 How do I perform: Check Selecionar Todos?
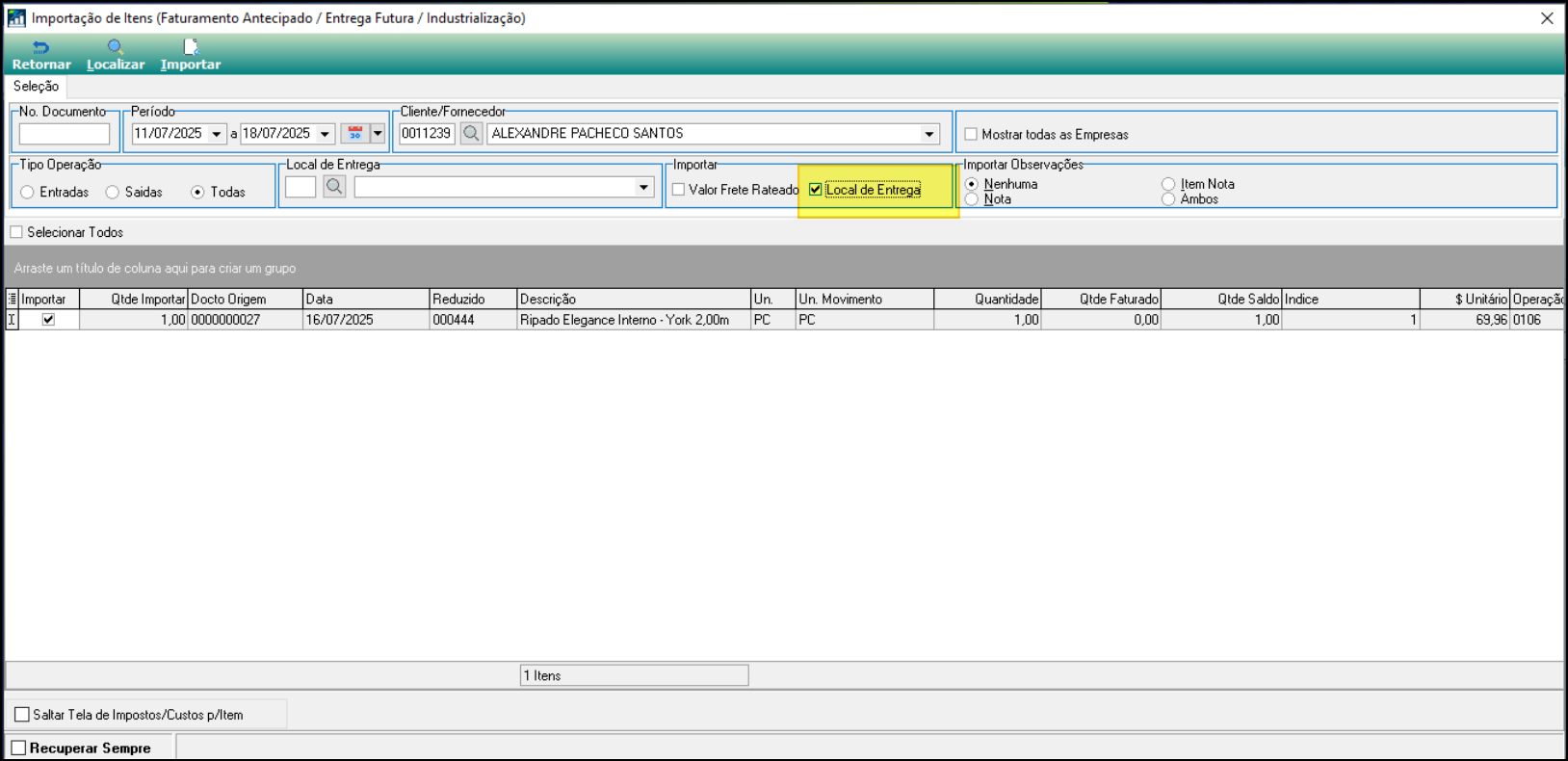tap(16, 232)
